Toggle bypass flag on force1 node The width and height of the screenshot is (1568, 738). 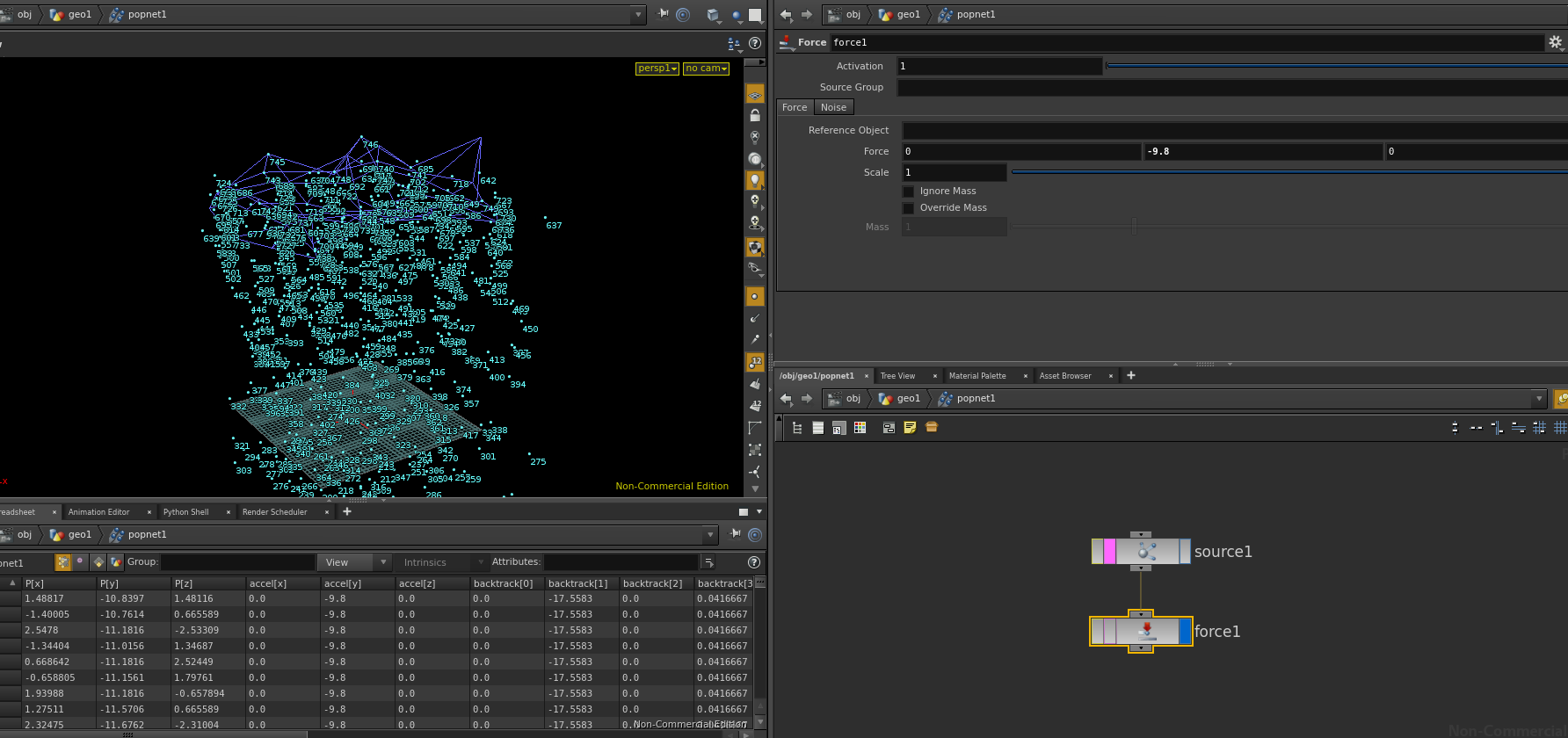pyautogui.click(x=1098, y=632)
